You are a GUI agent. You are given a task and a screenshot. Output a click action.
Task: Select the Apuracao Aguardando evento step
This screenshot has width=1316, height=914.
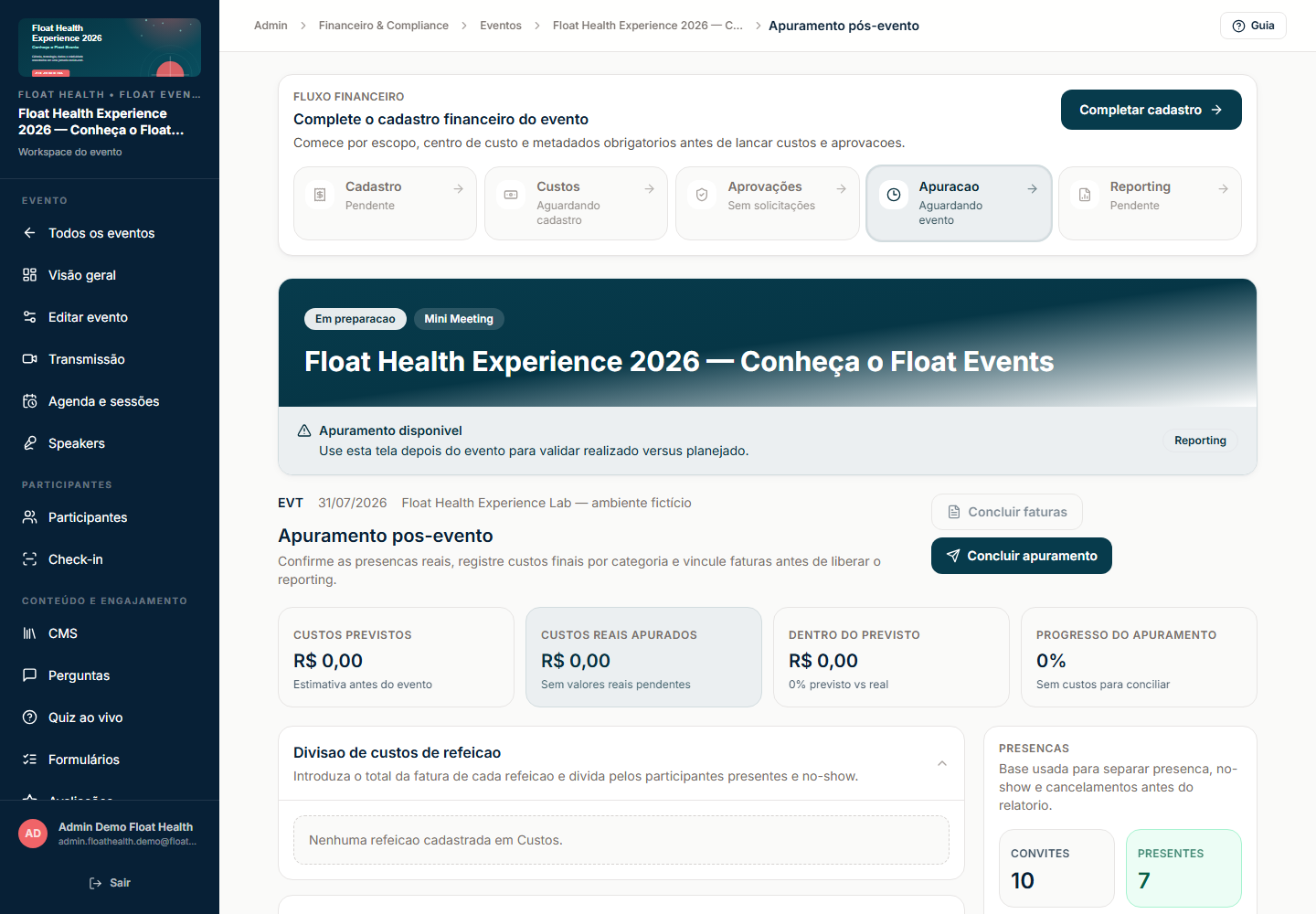(959, 203)
